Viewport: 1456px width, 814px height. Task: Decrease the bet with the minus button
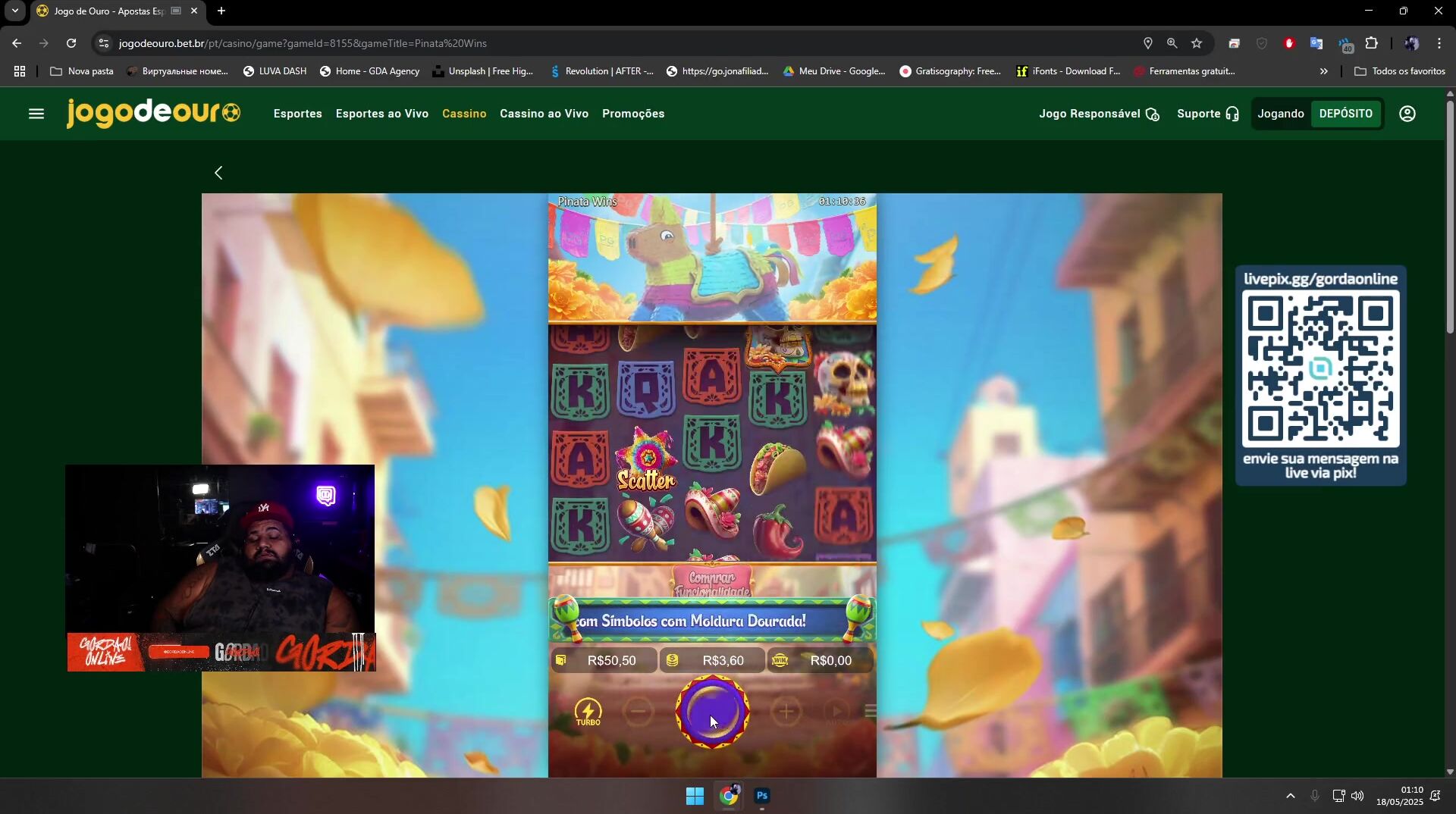(x=639, y=711)
